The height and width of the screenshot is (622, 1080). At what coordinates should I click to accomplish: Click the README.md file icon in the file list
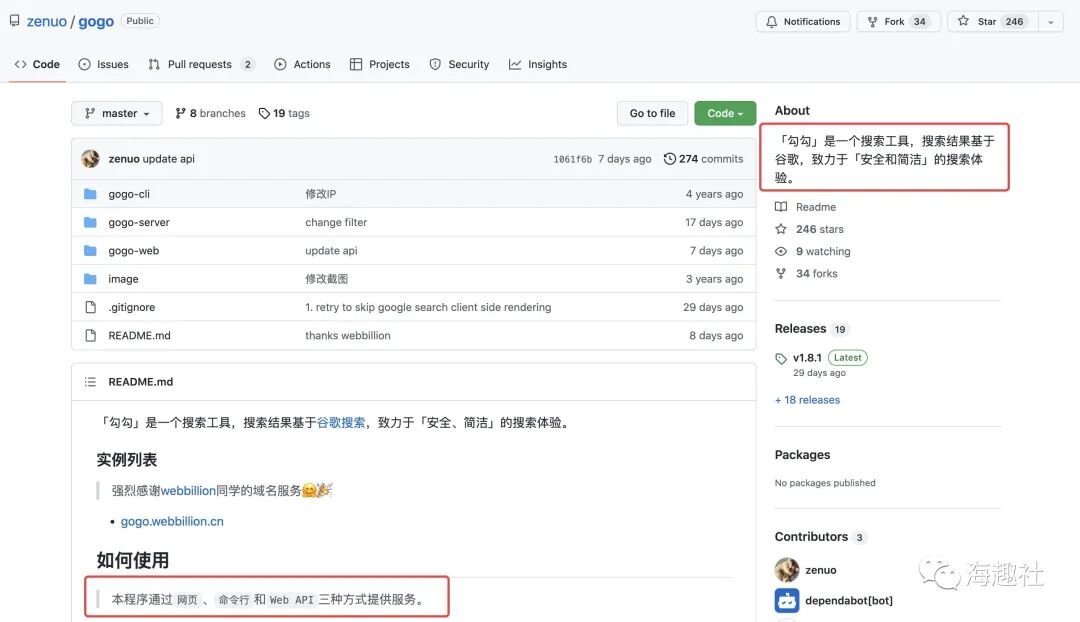tap(90, 335)
